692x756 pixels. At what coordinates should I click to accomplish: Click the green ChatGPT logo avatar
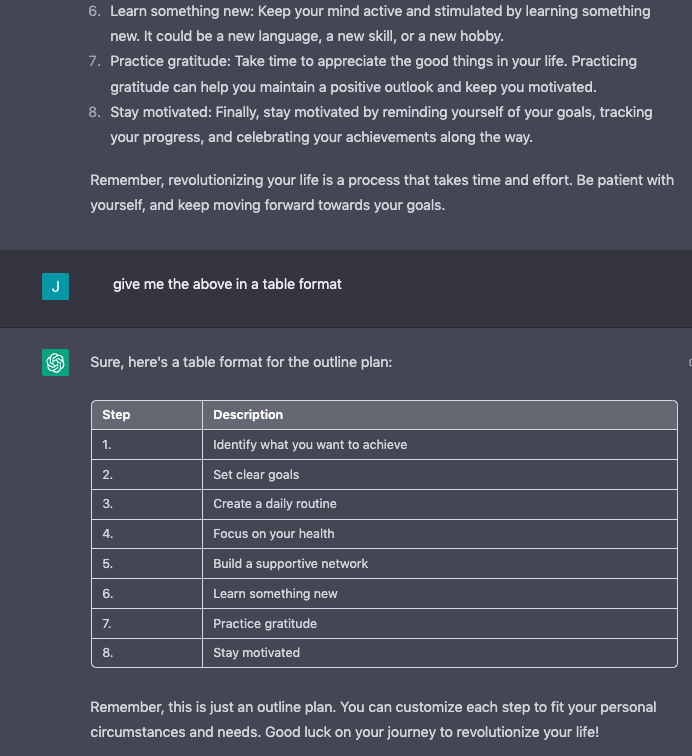(x=55, y=363)
